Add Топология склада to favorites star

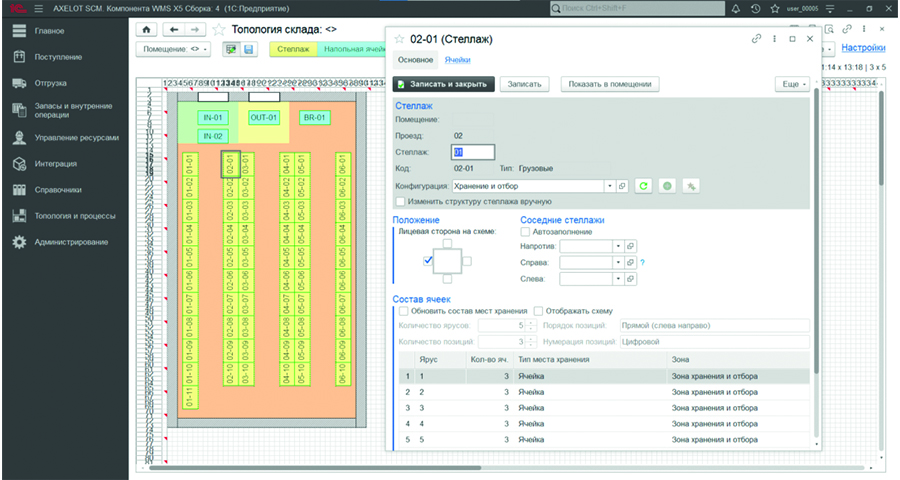pyautogui.click(x=219, y=30)
